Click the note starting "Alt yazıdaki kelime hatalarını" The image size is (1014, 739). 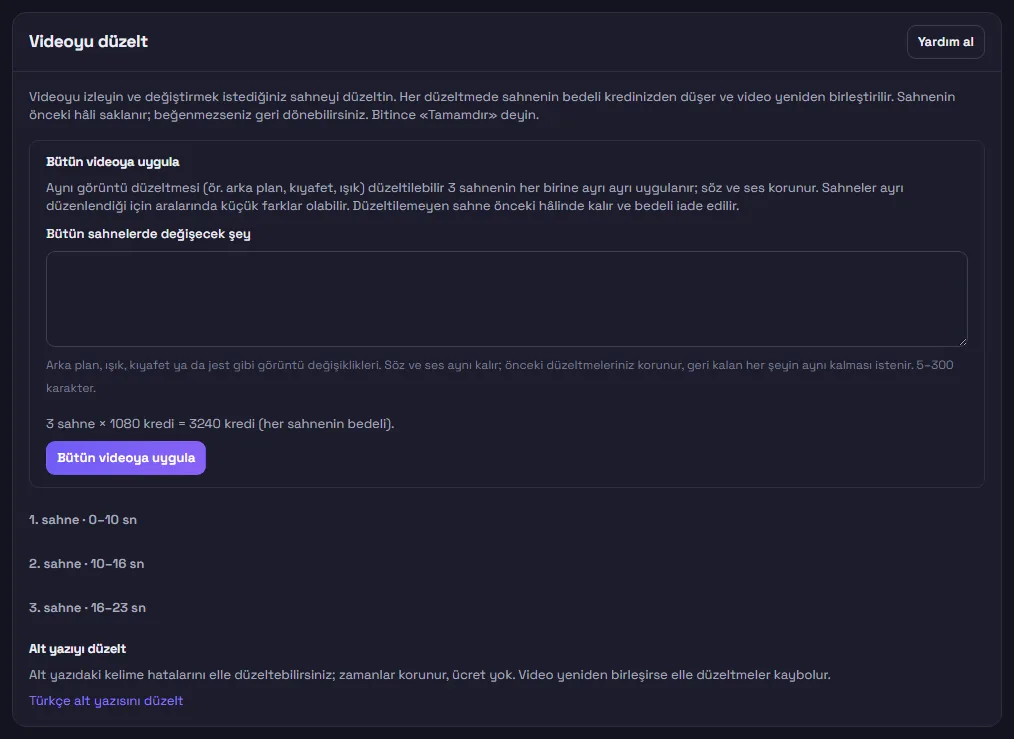click(x=429, y=674)
